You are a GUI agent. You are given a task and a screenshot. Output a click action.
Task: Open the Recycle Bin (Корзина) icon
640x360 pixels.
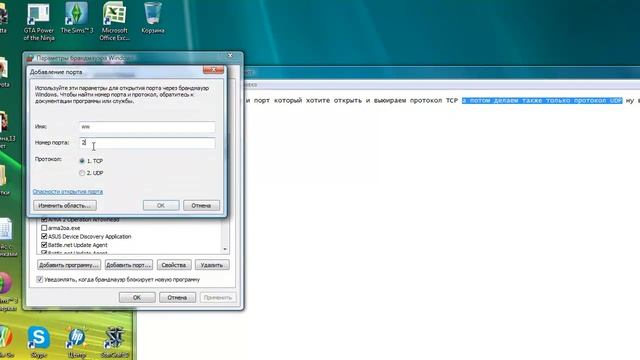pos(153,18)
